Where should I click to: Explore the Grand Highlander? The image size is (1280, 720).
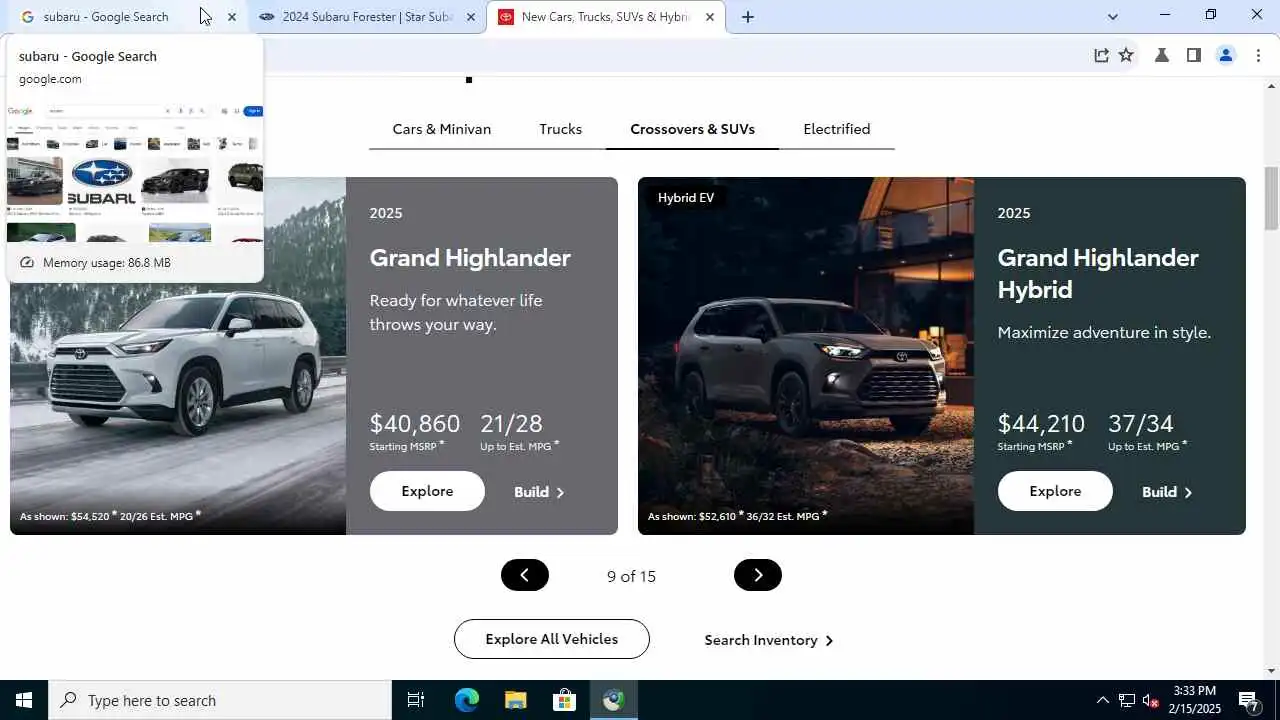click(x=427, y=491)
